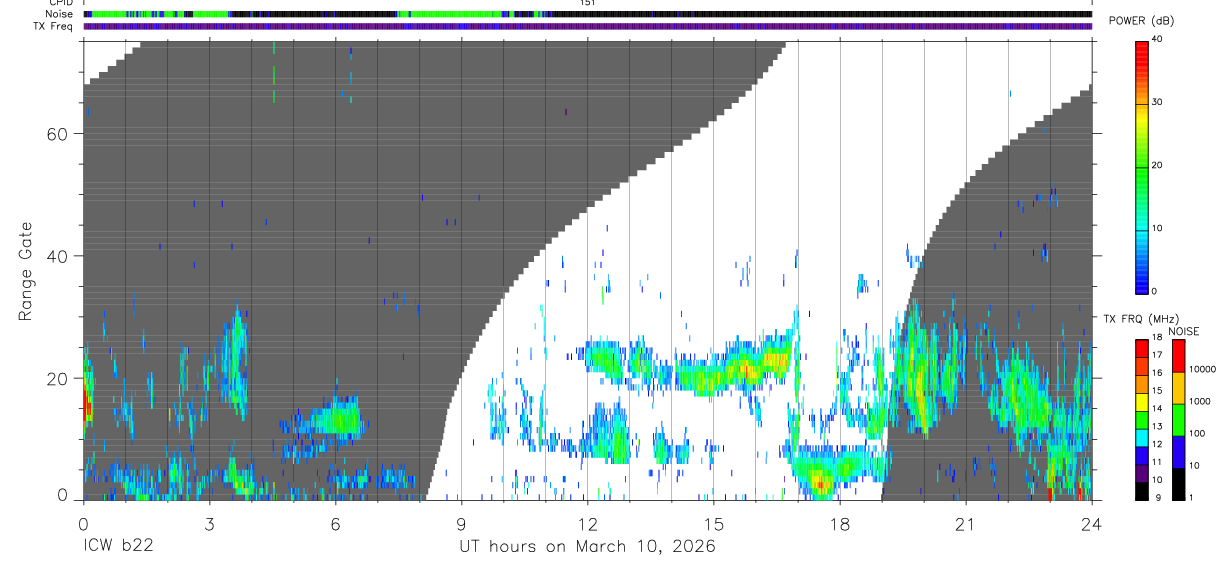The height and width of the screenshot is (567, 1228).
Task: Click x-axis tick label '6'
Action: pyautogui.click(x=335, y=524)
